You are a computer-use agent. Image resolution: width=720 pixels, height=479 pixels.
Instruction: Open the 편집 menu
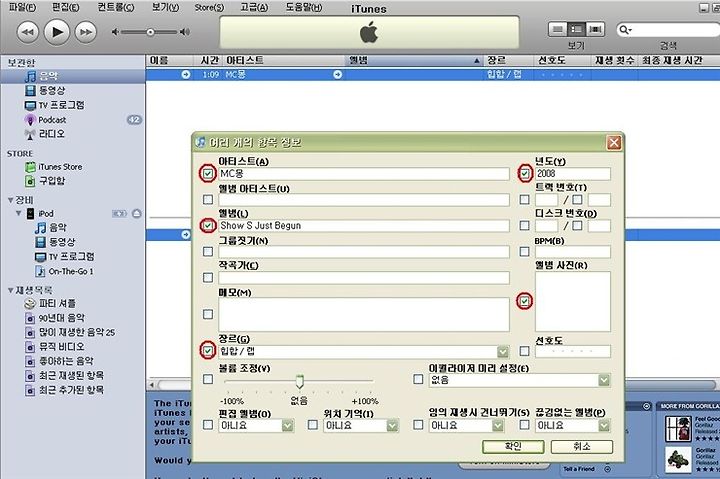pyautogui.click(x=65, y=7)
